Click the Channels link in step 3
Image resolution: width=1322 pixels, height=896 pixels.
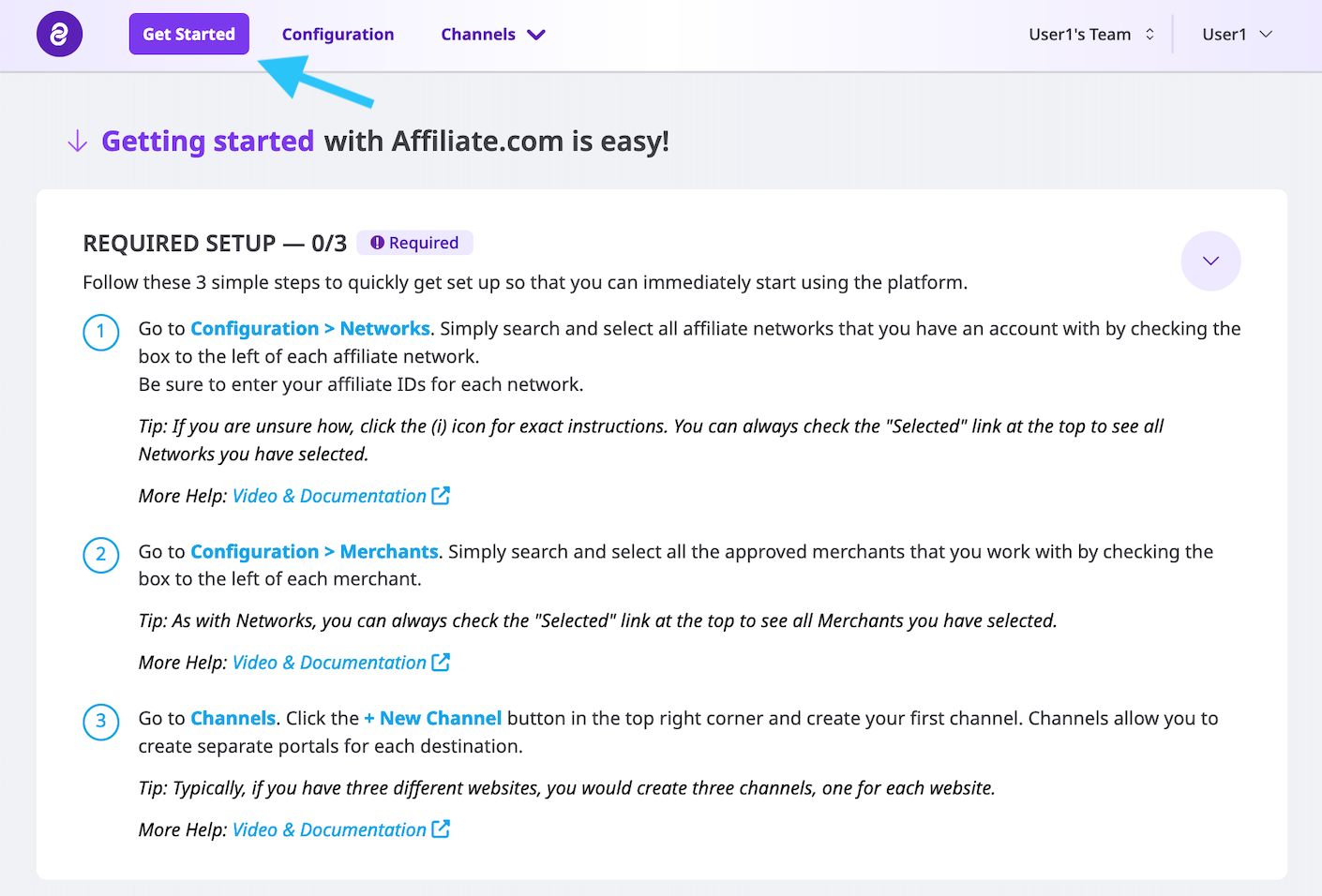tap(233, 719)
